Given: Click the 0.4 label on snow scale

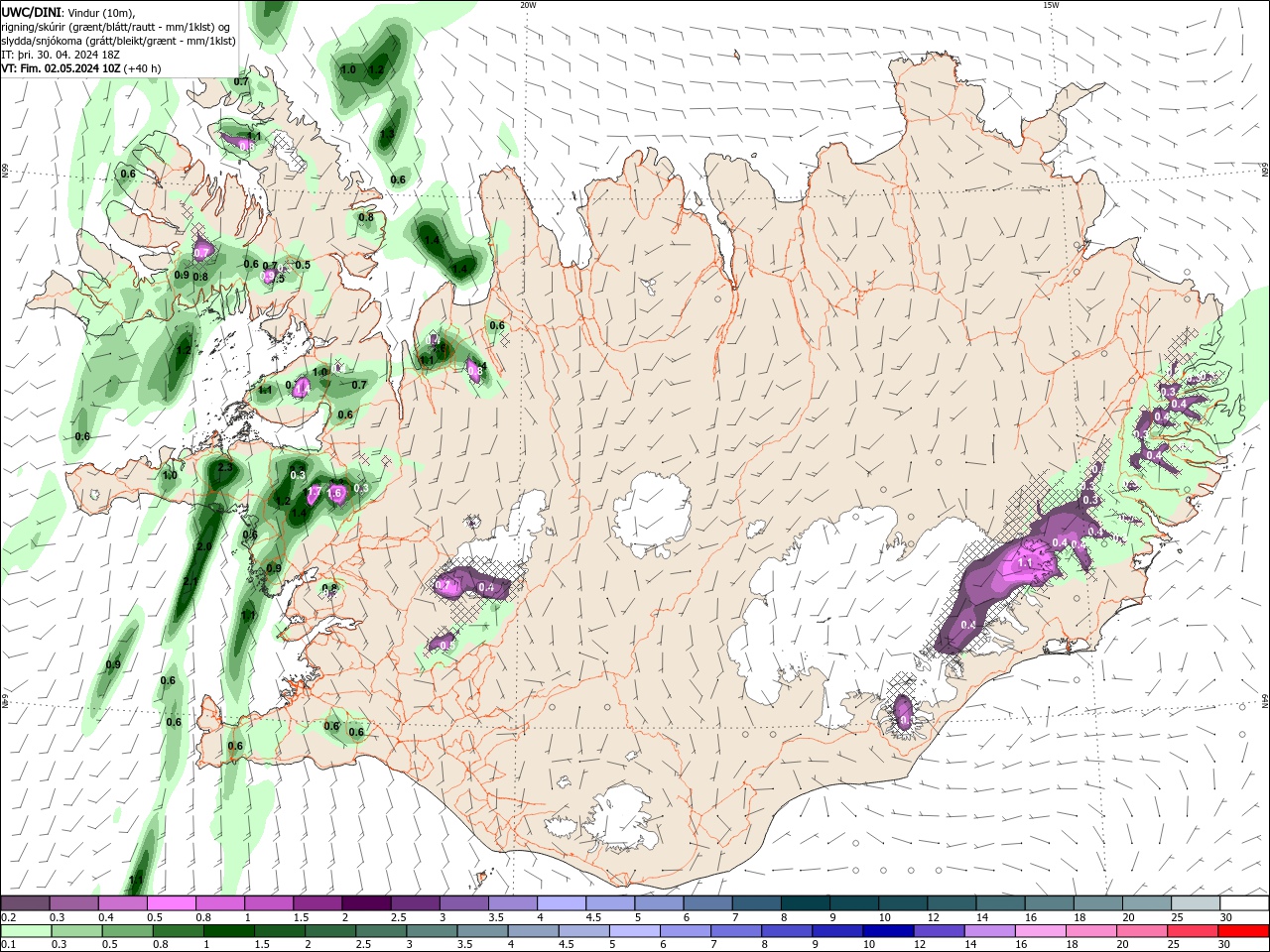Looking at the screenshot, I should coord(105,917).
